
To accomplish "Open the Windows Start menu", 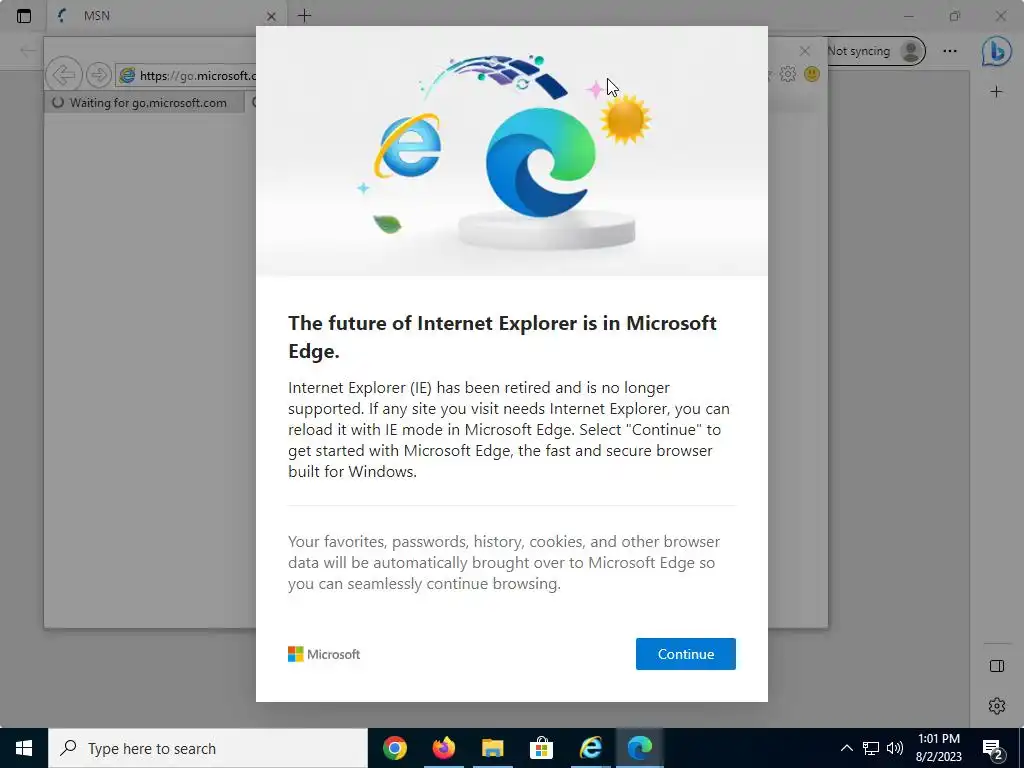I will [24, 748].
